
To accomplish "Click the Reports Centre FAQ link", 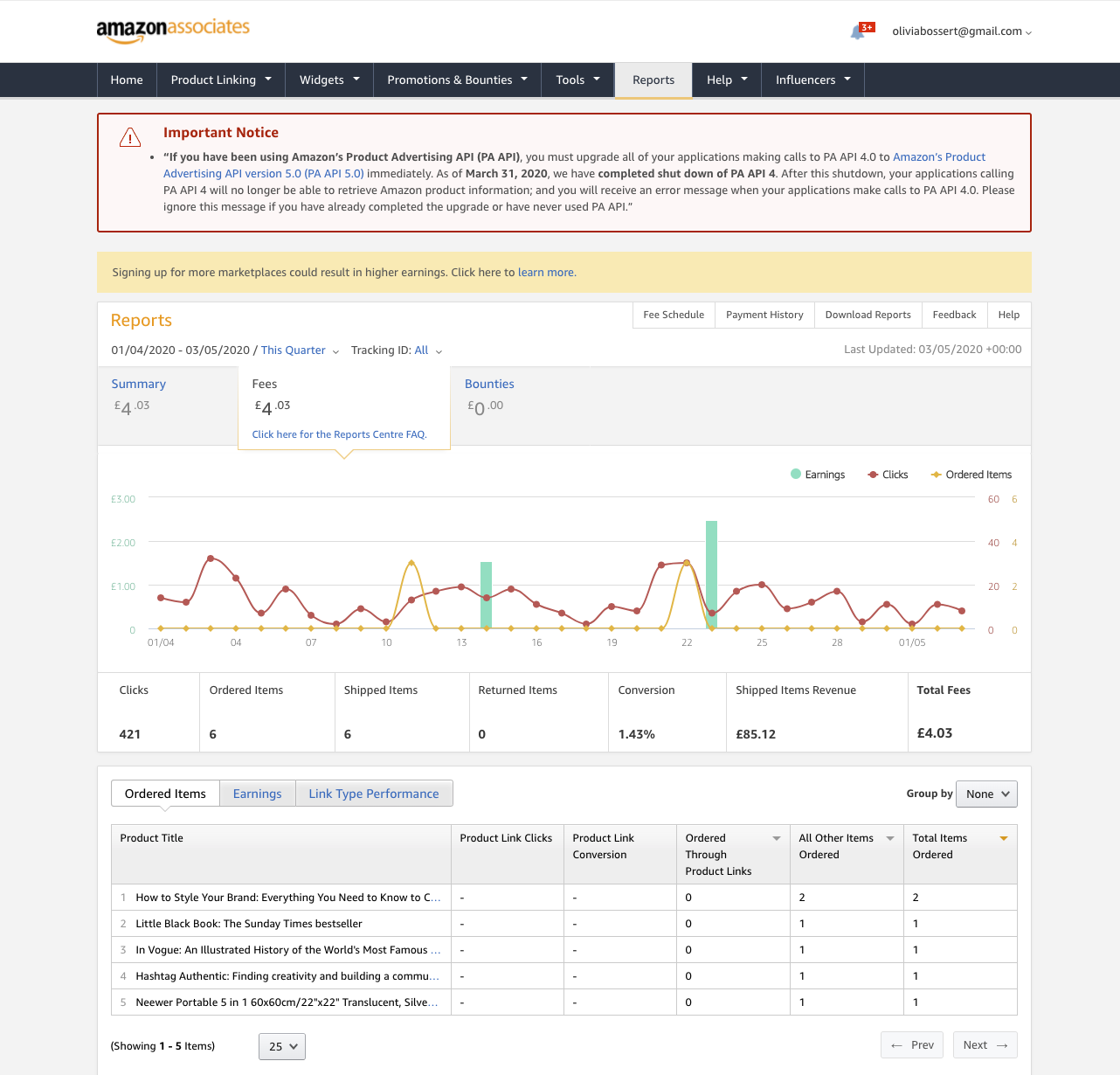I will click(x=339, y=434).
